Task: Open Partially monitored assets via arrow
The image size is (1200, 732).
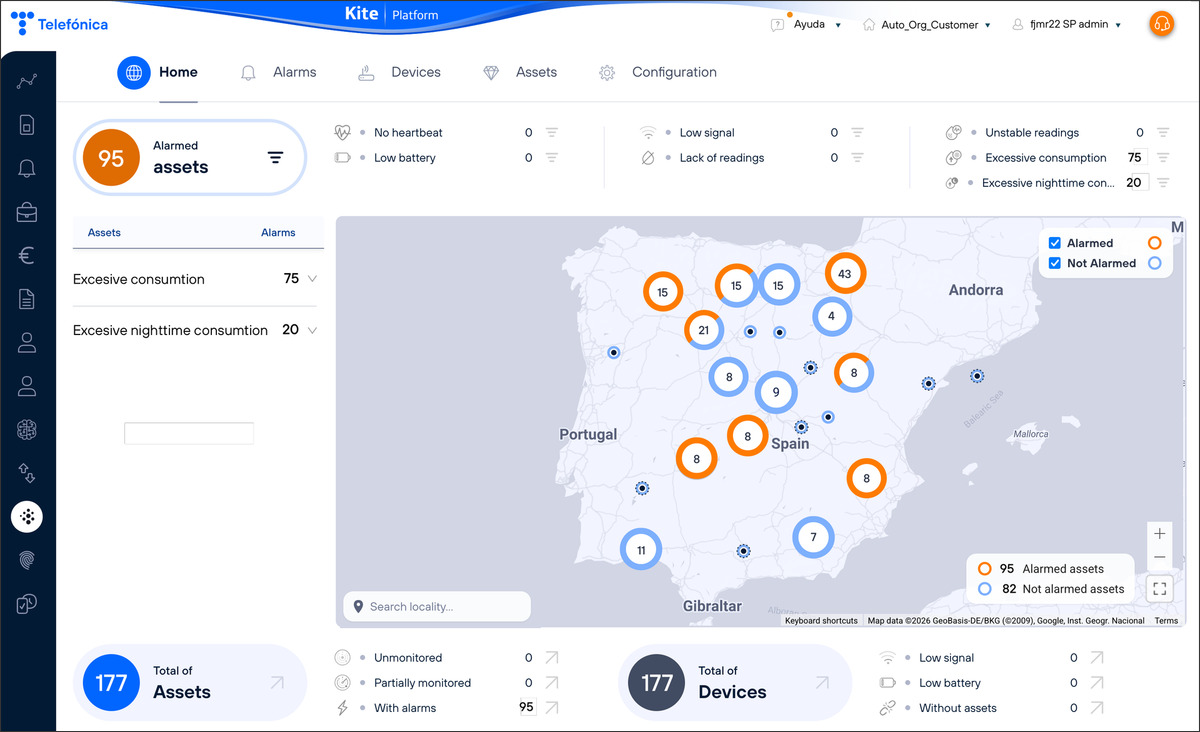Action: 552,683
